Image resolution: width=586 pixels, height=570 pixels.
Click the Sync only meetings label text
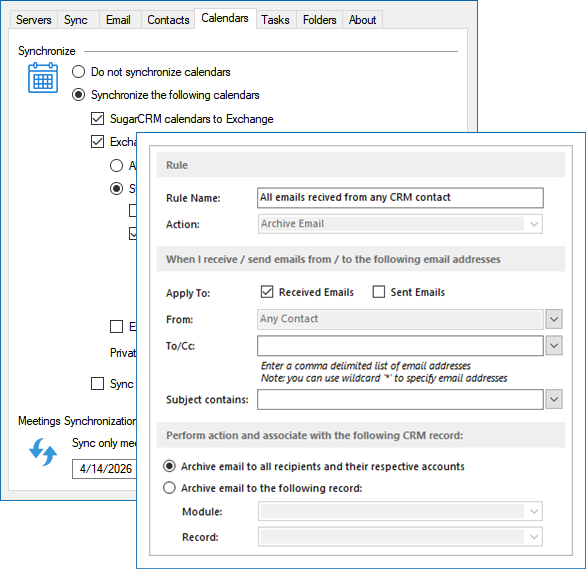[x=104, y=443]
